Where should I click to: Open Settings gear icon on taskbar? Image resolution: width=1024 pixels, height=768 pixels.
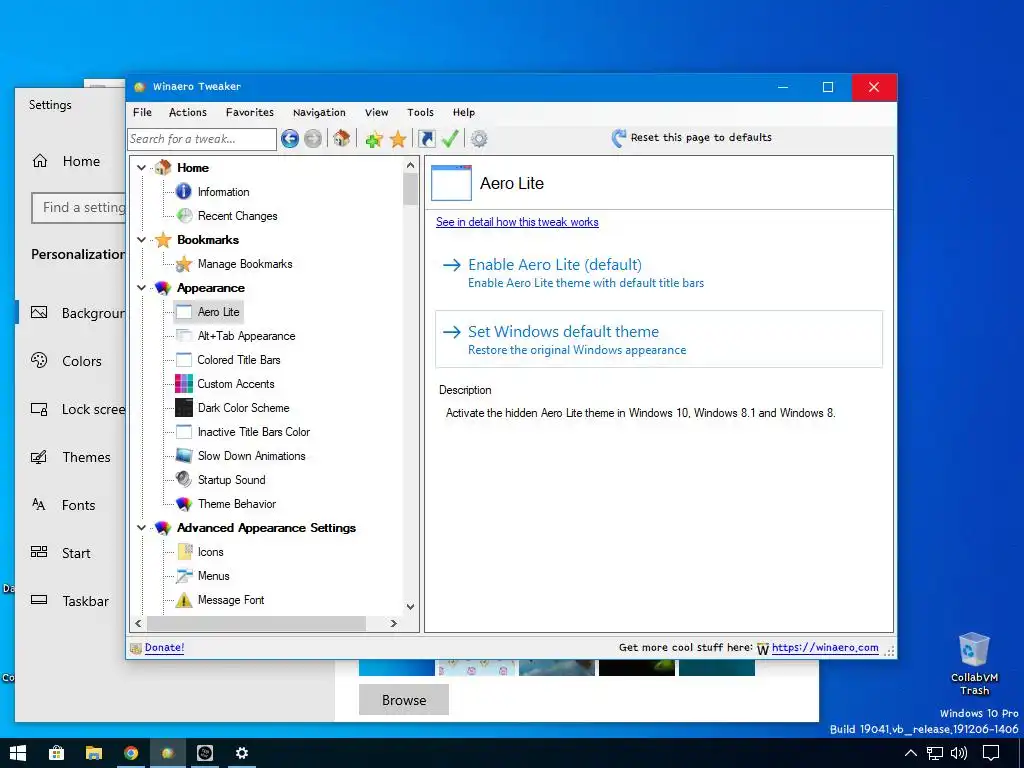click(x=242, y=753)
